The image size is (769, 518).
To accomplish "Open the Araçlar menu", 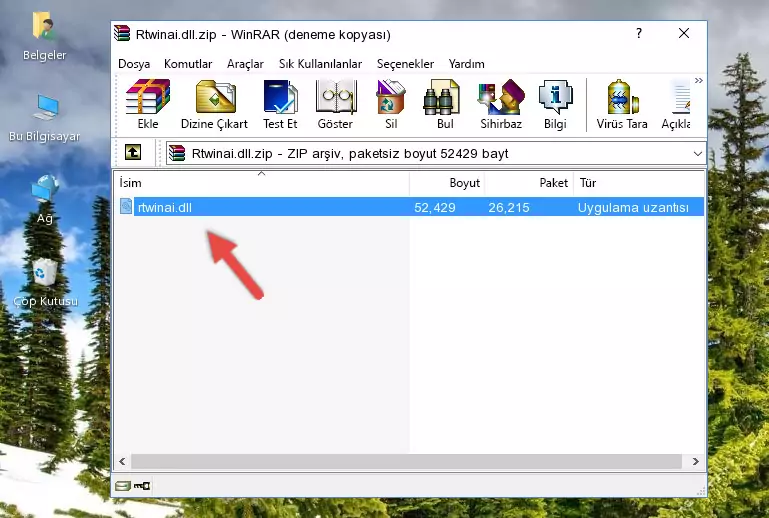I will coord(245,64).
